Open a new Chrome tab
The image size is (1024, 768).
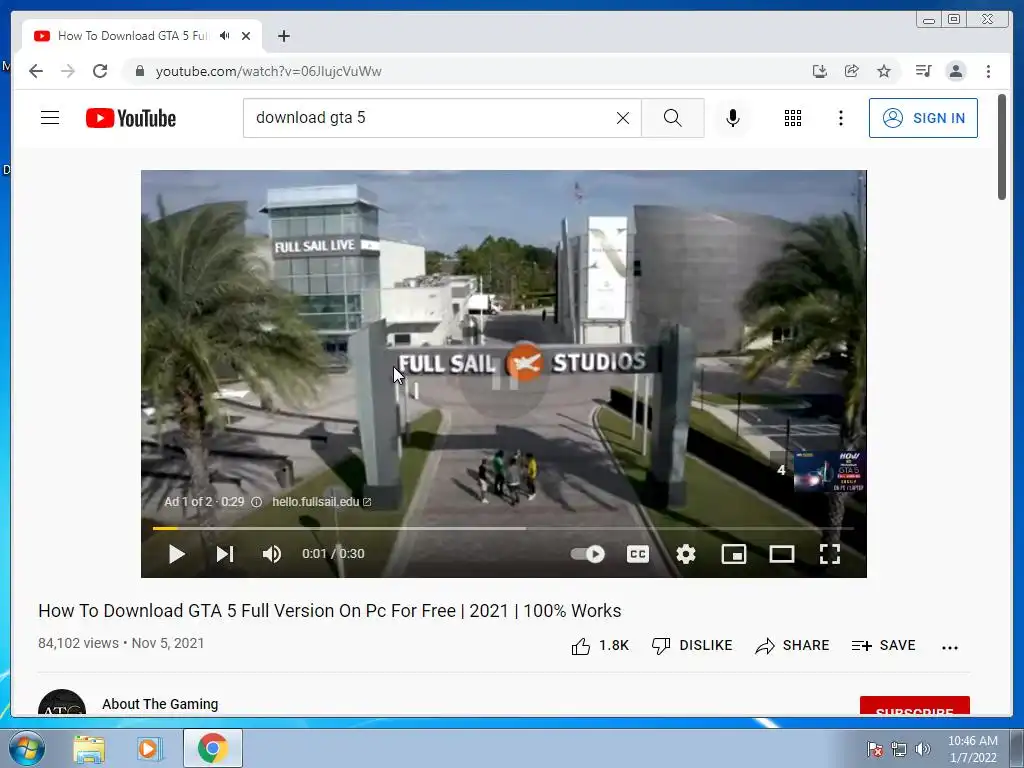point(283,36)
